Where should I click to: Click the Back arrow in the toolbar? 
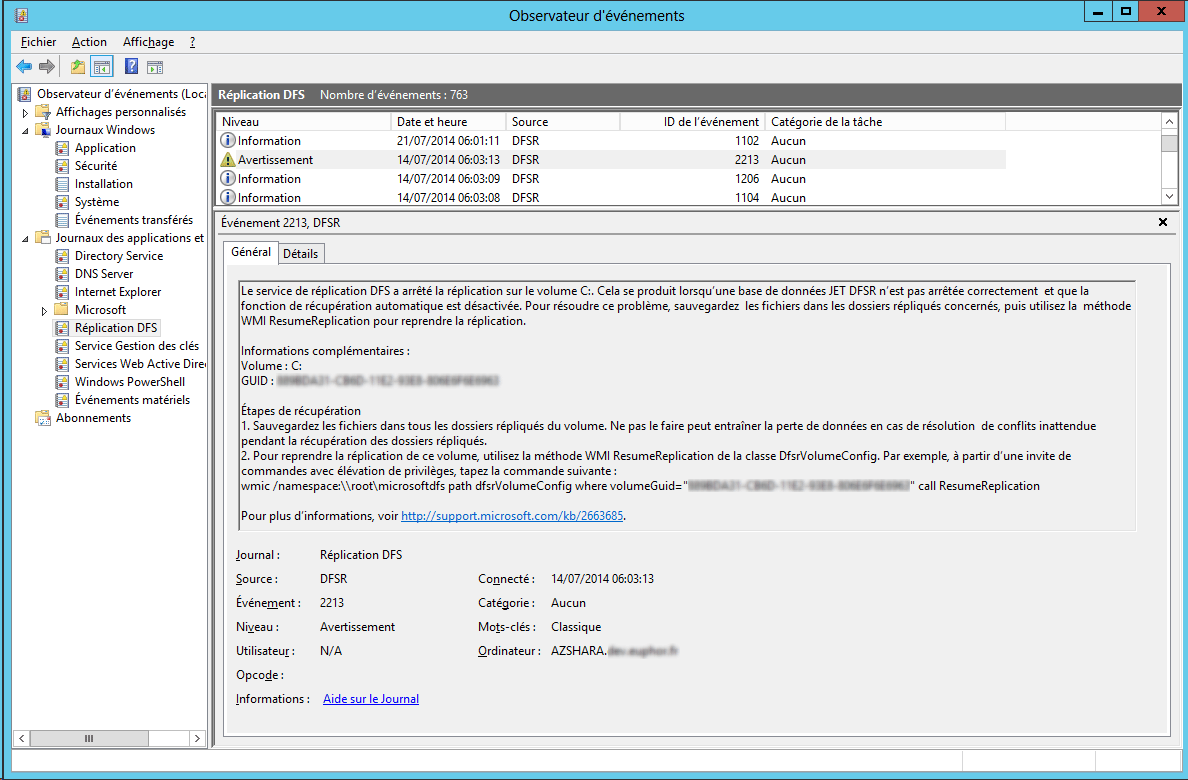24,67
